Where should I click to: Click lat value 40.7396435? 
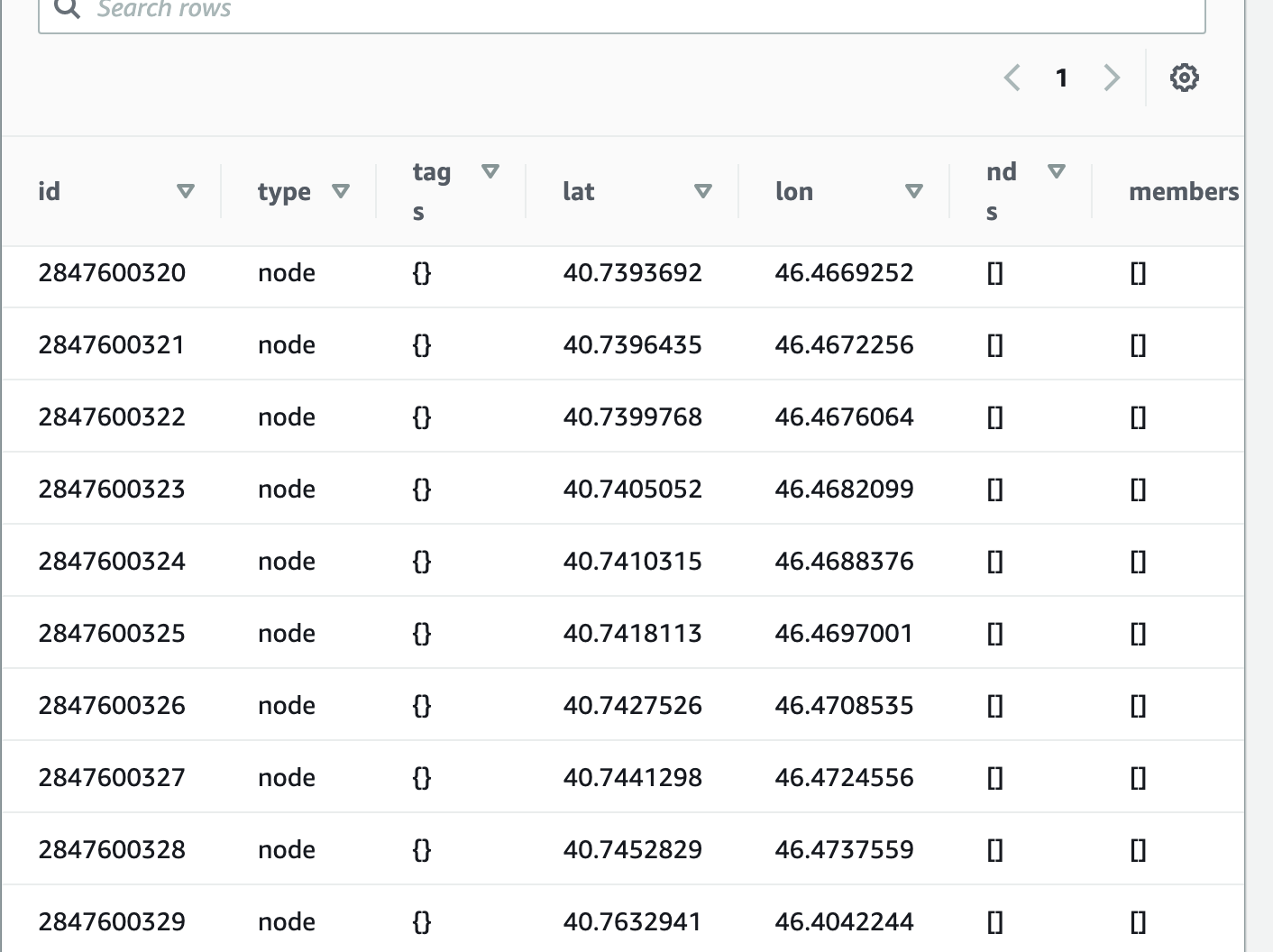(632, 344)
